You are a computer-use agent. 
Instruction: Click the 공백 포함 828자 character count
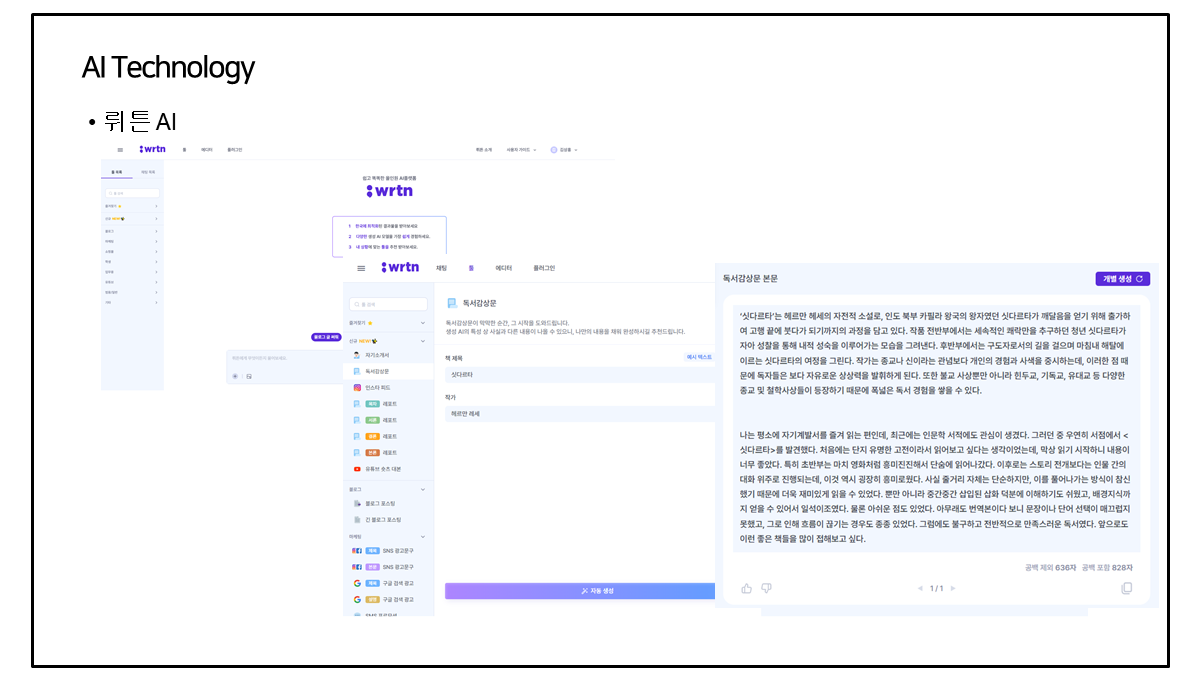(1109, 568)
